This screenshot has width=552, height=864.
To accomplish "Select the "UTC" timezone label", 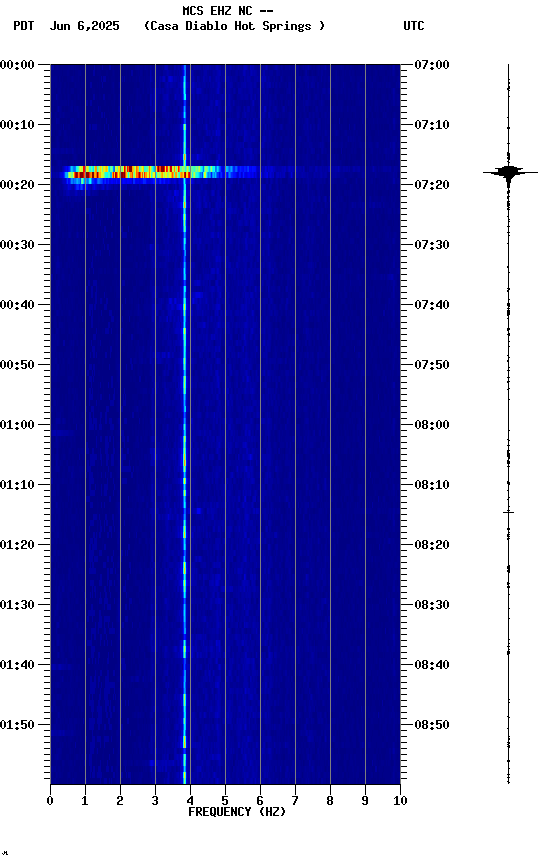I will 414,26.
